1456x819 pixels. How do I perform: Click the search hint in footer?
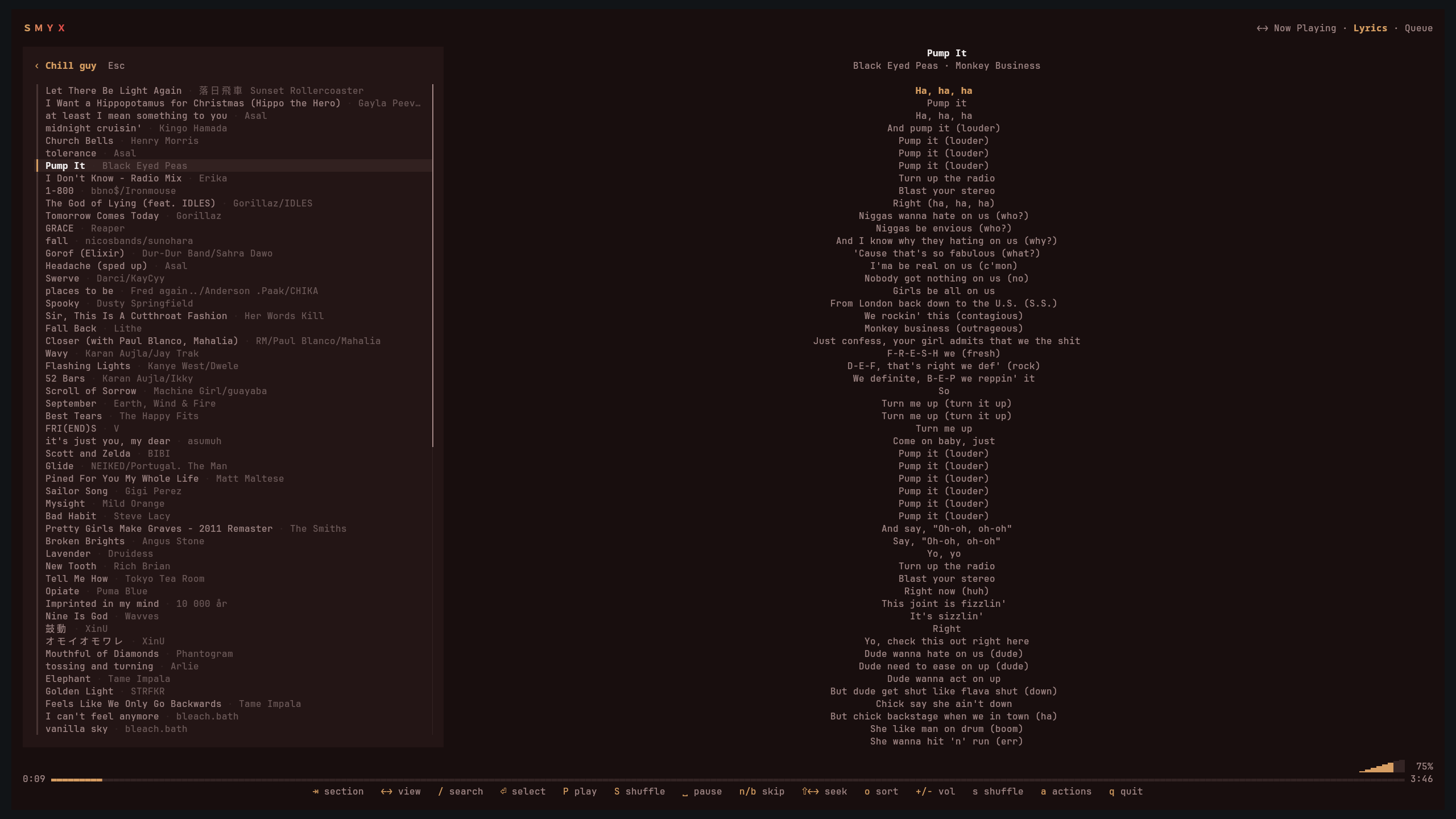point(460,792)
